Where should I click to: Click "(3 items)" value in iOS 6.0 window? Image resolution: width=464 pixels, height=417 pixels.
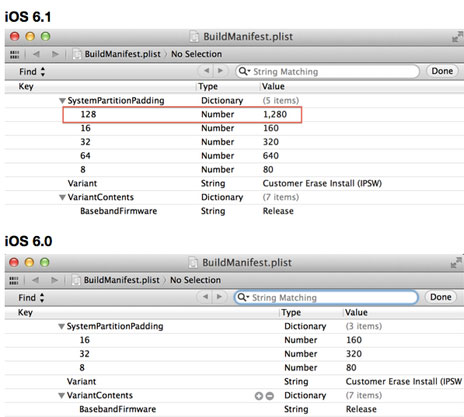click(x=364, y=326)
